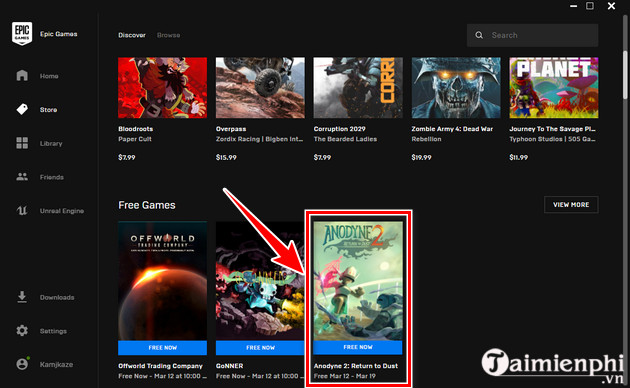Click the Epic Games sidebar title text
630x388 pixels.
pyautogui.click(x=59, y=34)
